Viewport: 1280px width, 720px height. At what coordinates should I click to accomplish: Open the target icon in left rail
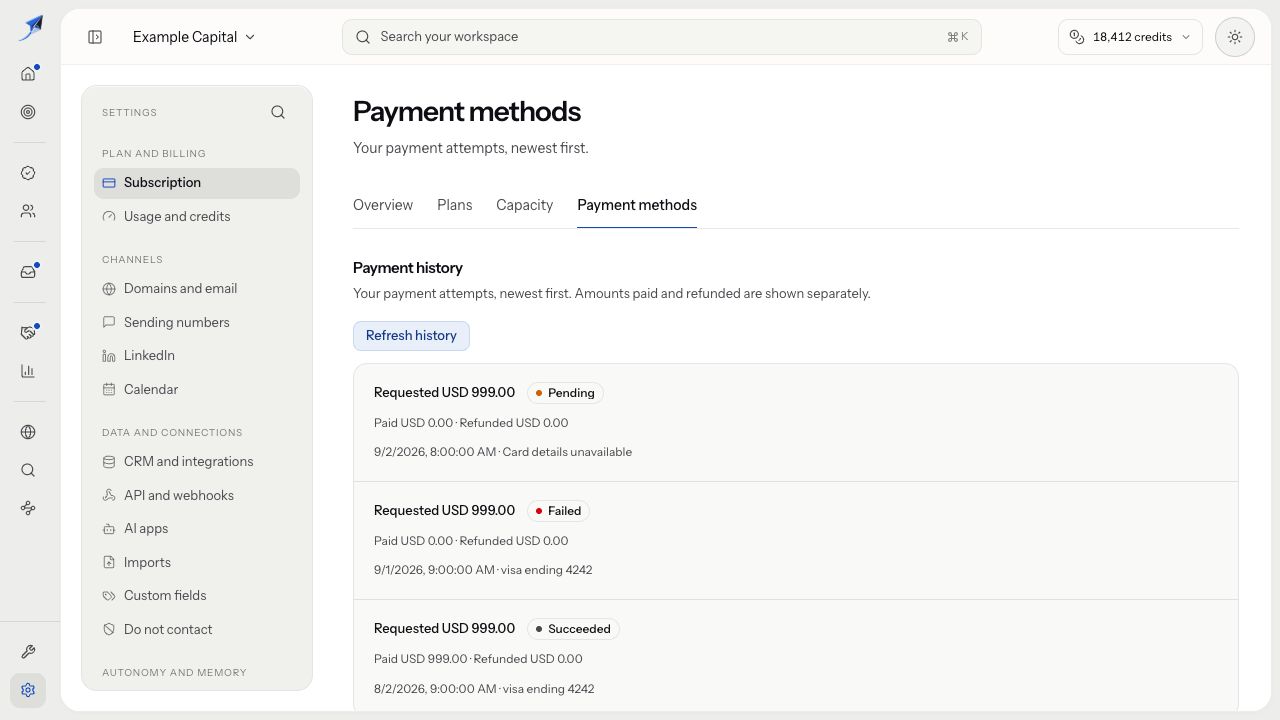(x=28, y=112)
